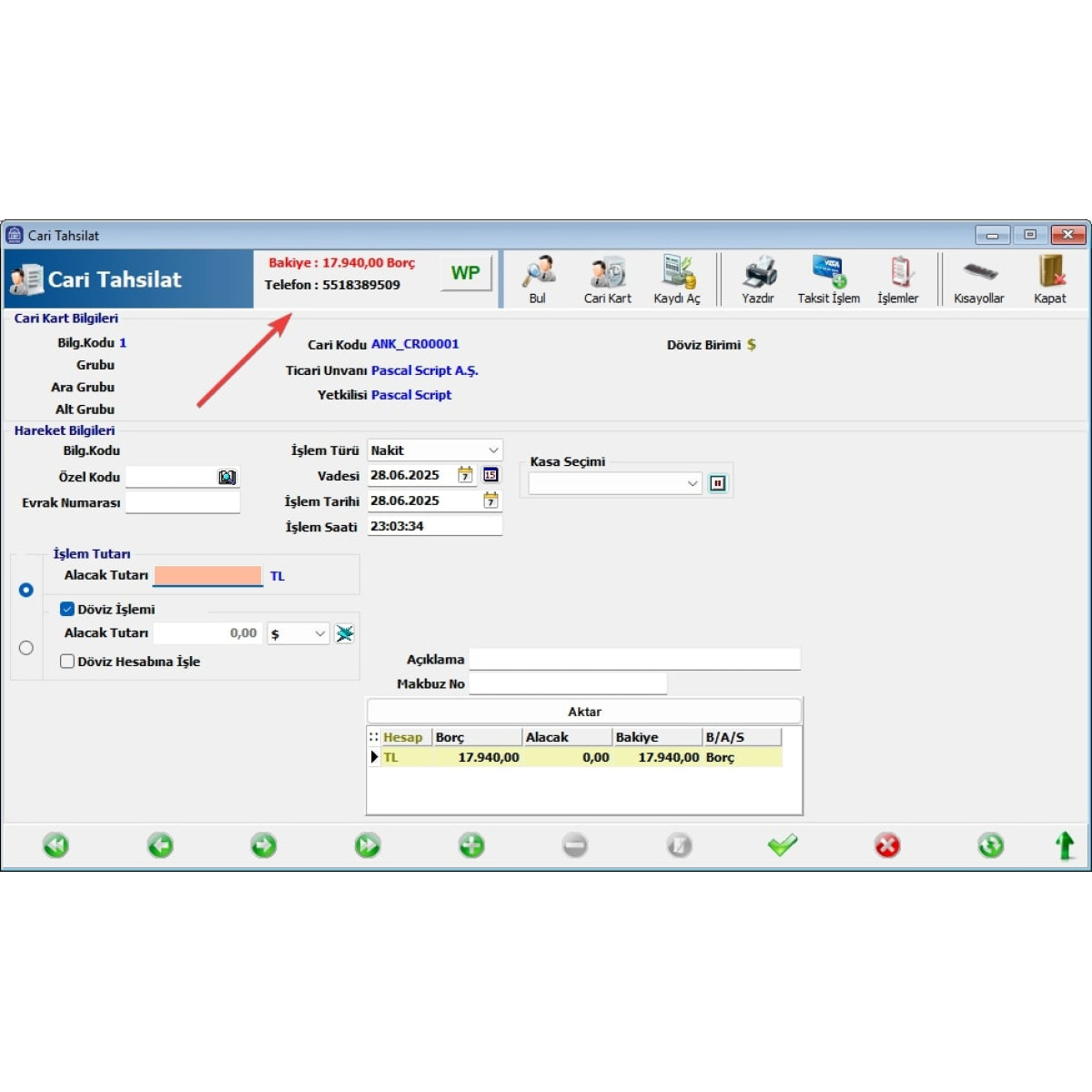Print using the Yazdır icon
Screen dimensions: 1092x1092
pos(758,278)
